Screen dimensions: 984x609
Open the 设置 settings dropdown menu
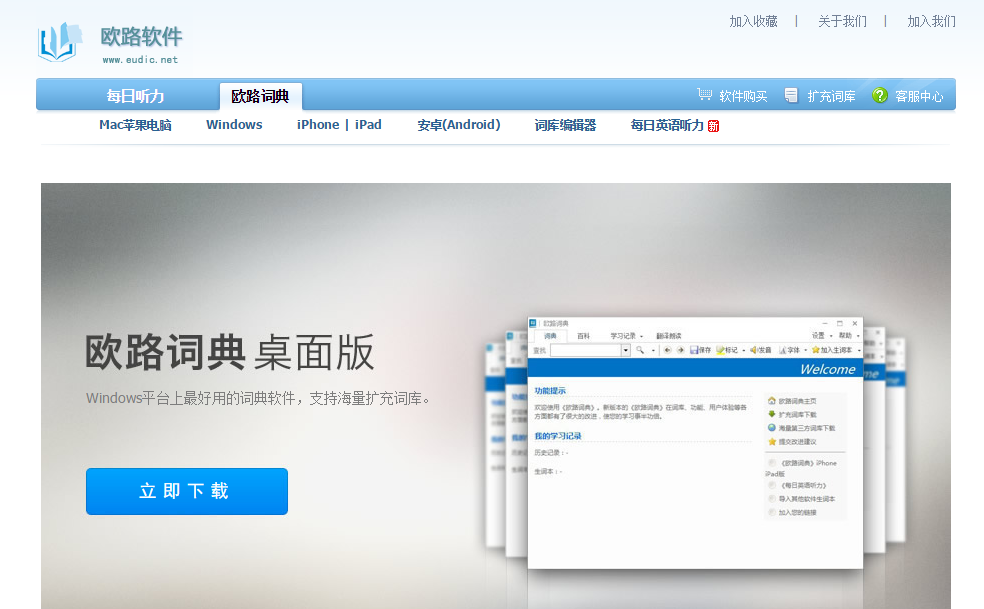(x=817, y=334)
